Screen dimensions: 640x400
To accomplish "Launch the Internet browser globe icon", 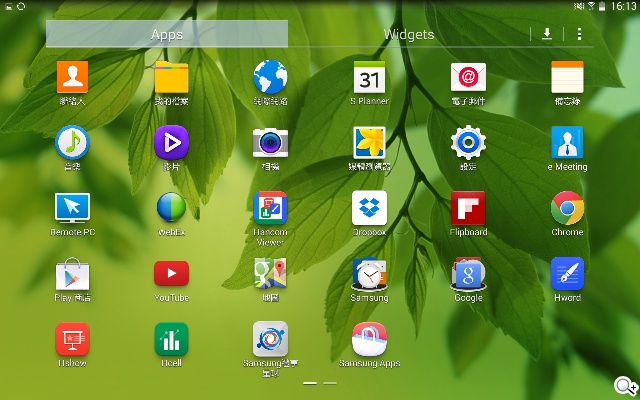I will [x=270, y=77].
